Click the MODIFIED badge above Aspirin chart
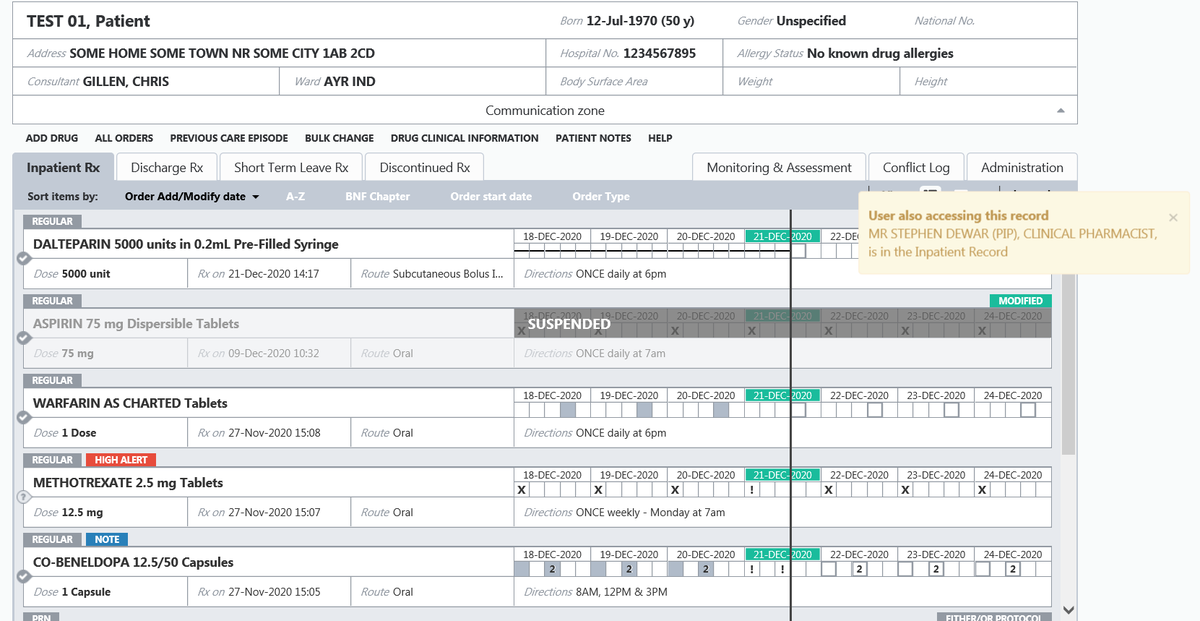Screen dimensions: 1200x621 [1020, 301]
